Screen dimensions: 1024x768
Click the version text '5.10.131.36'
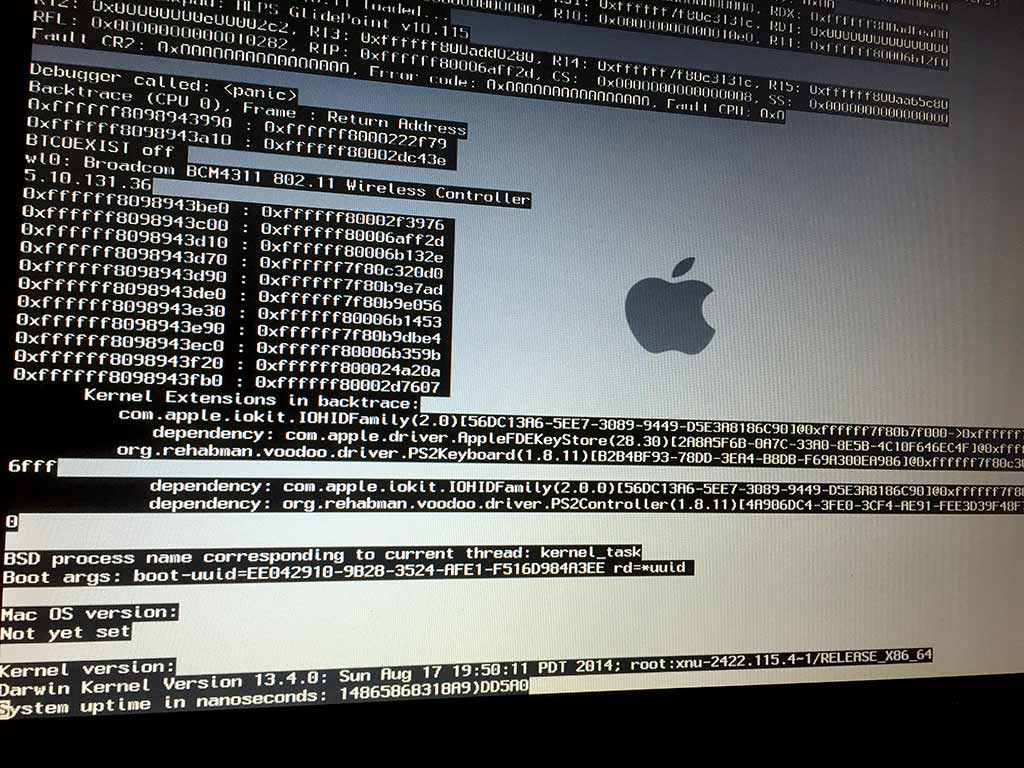tap(88, 179)
